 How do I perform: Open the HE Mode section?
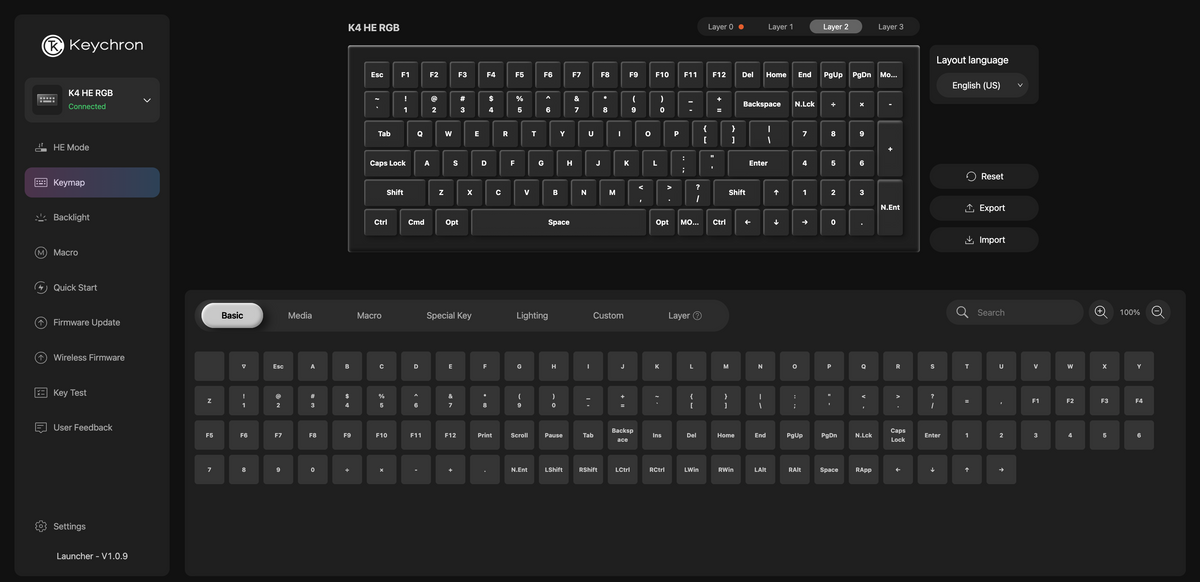click(92, 147)
